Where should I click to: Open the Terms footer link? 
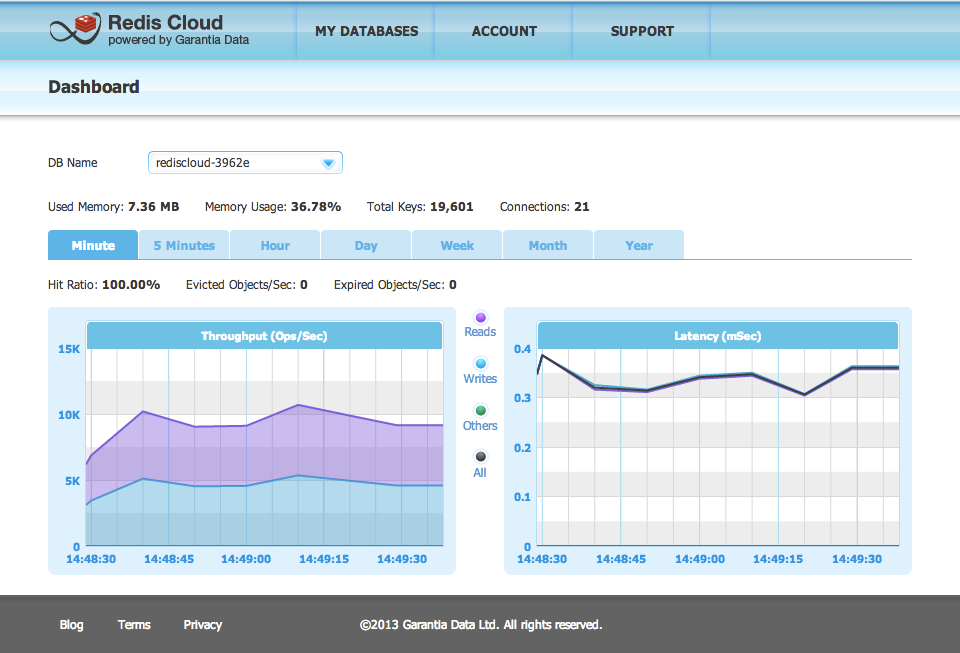tap(134, 625)
